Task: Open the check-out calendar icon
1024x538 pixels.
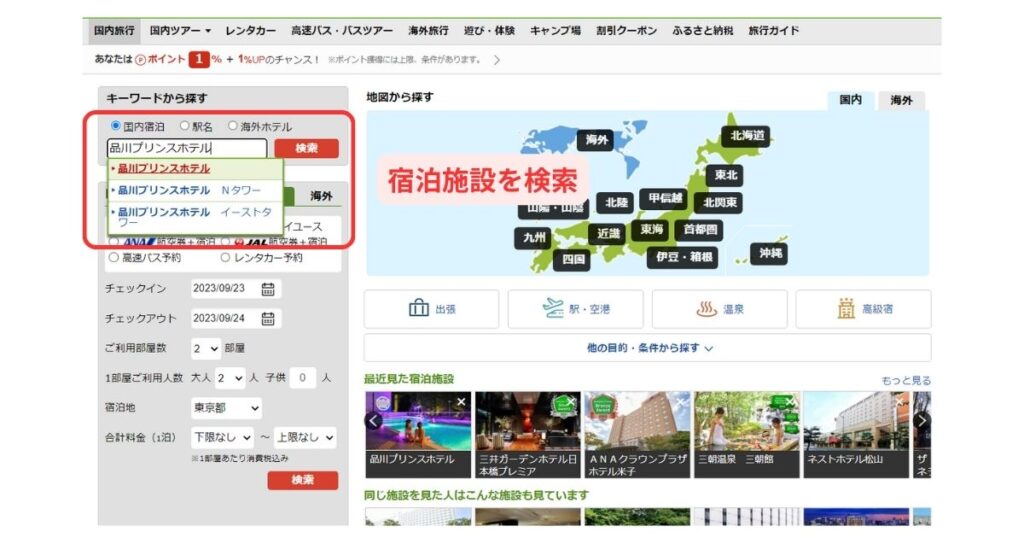Action: (x=268, y=319)
